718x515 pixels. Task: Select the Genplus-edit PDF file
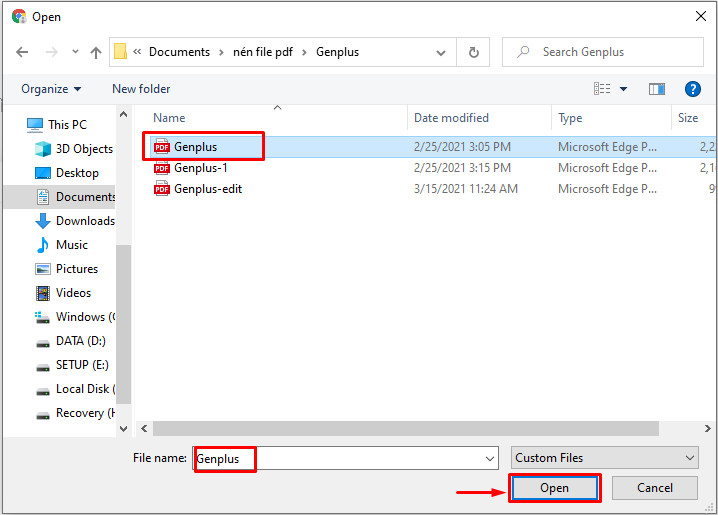click(x=207, y=189)
